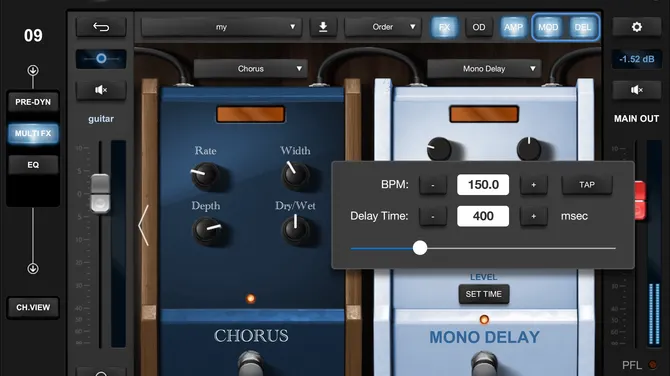Open CH.VIEW
The image size is (670, 376).
(x=33, y=308)
